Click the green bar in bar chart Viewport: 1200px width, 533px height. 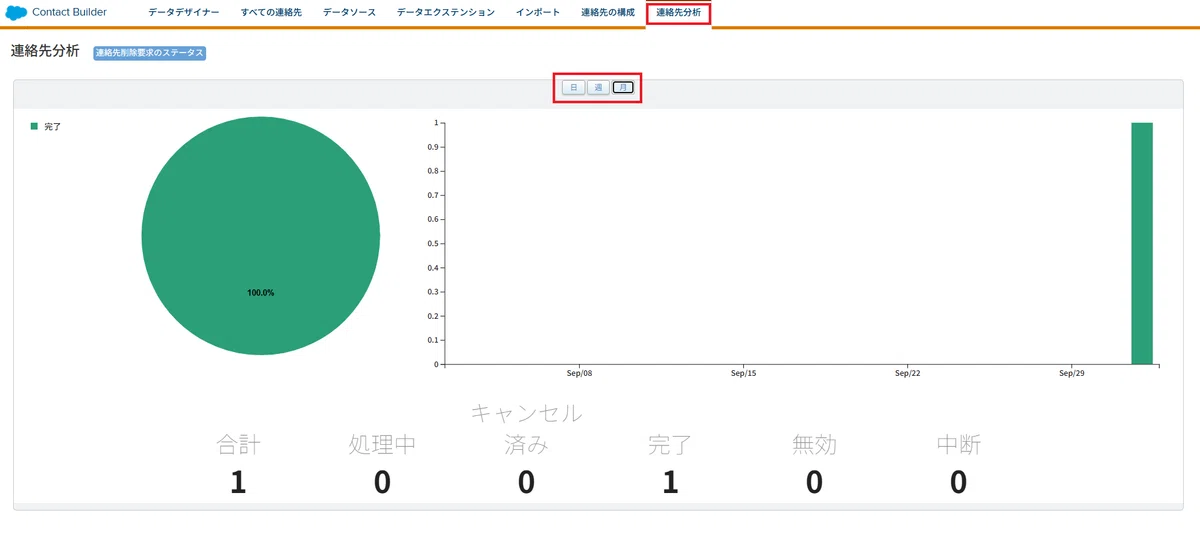pyautogui.click(x=1142, y=243)
